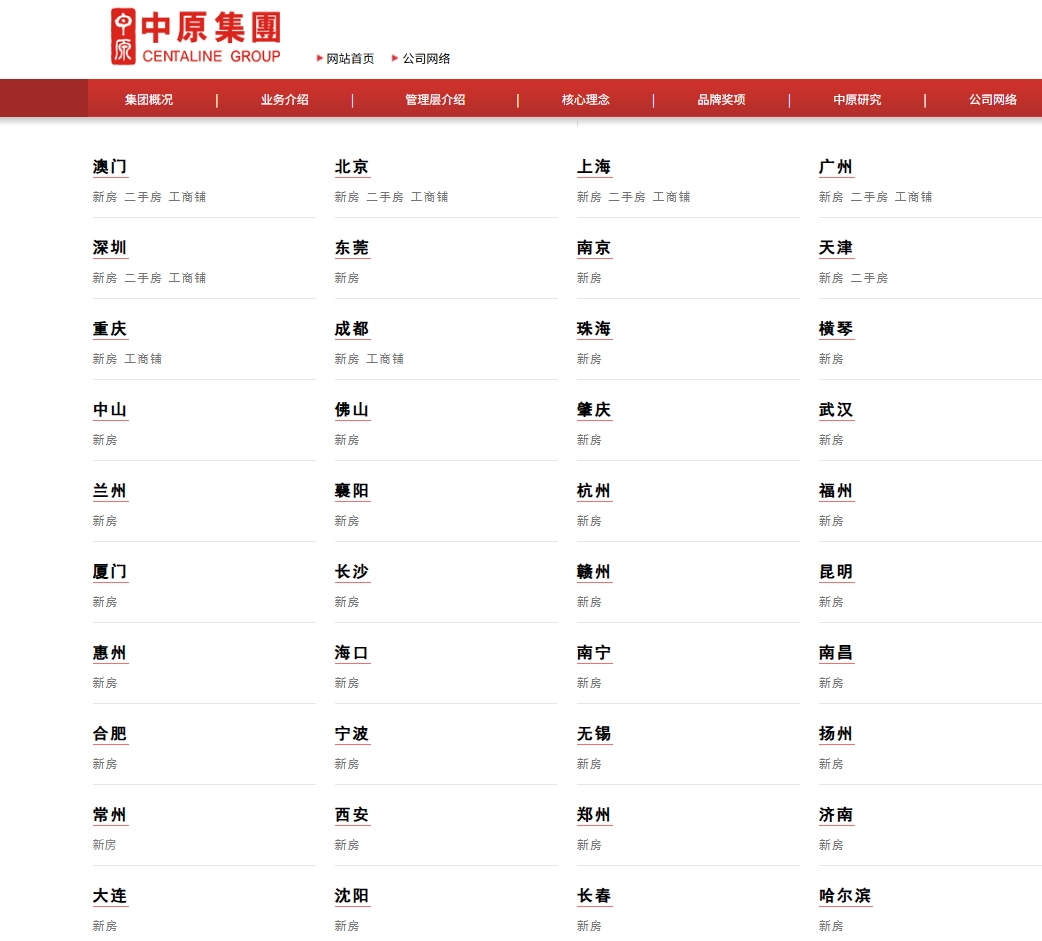Screen dimensions: 1042x941
Task: Open the 天津 city heading
Action: click(835, 248)
